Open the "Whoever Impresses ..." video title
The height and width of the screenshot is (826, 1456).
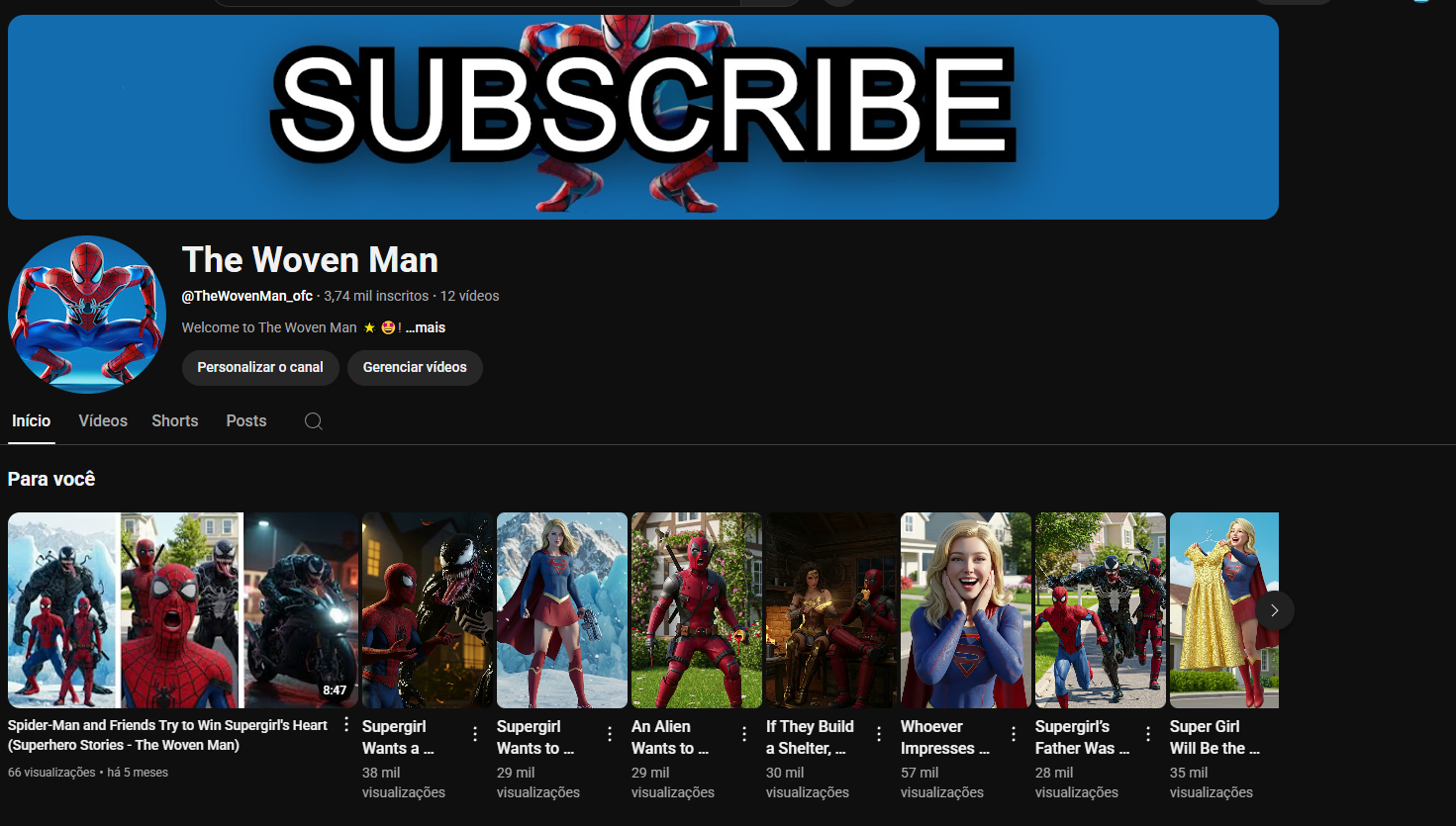point(945,737)
